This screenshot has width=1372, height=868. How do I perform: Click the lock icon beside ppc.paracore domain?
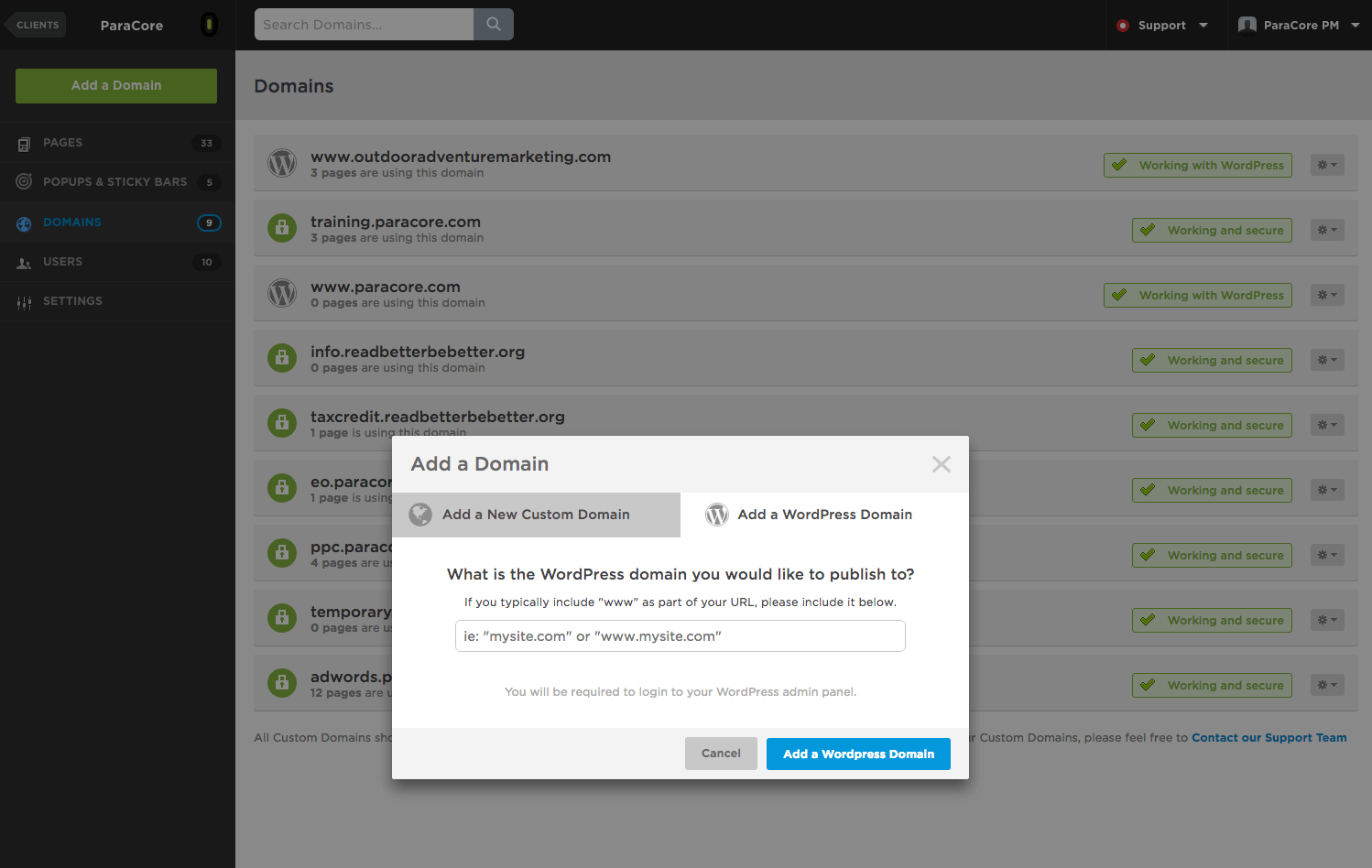click(x=282, y=553)
